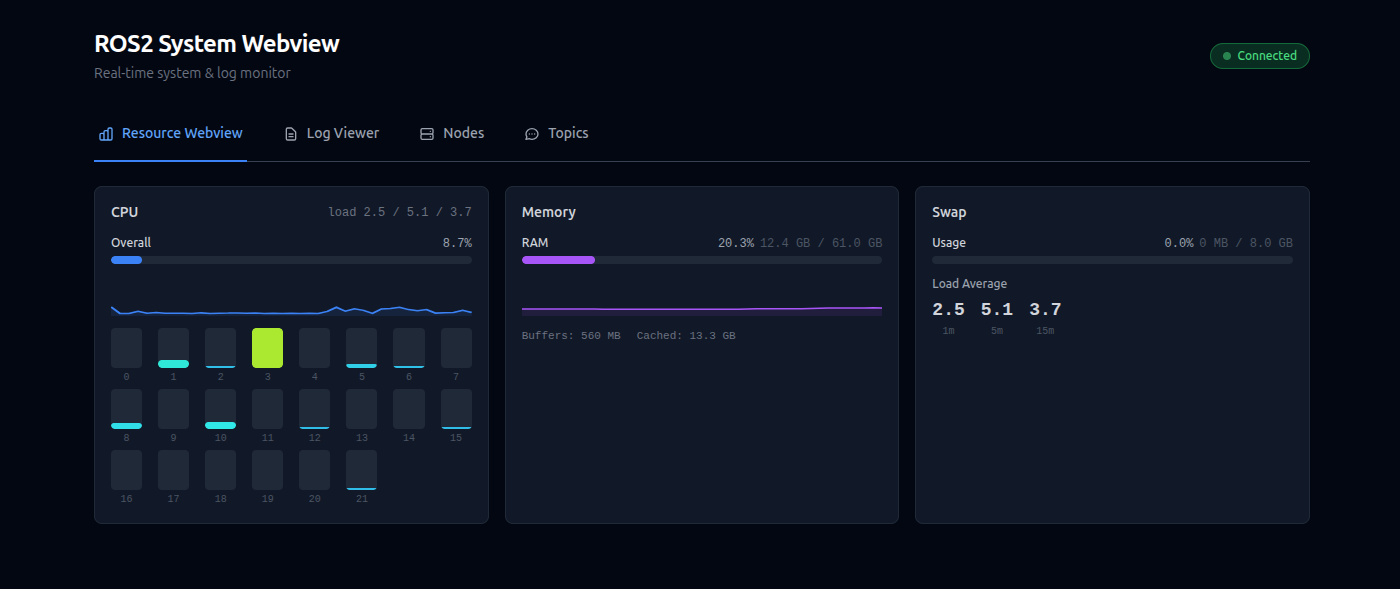This screenshot has height=589, width=1400.
Task: Click the Connected status badge
Action: point(1259,56)
